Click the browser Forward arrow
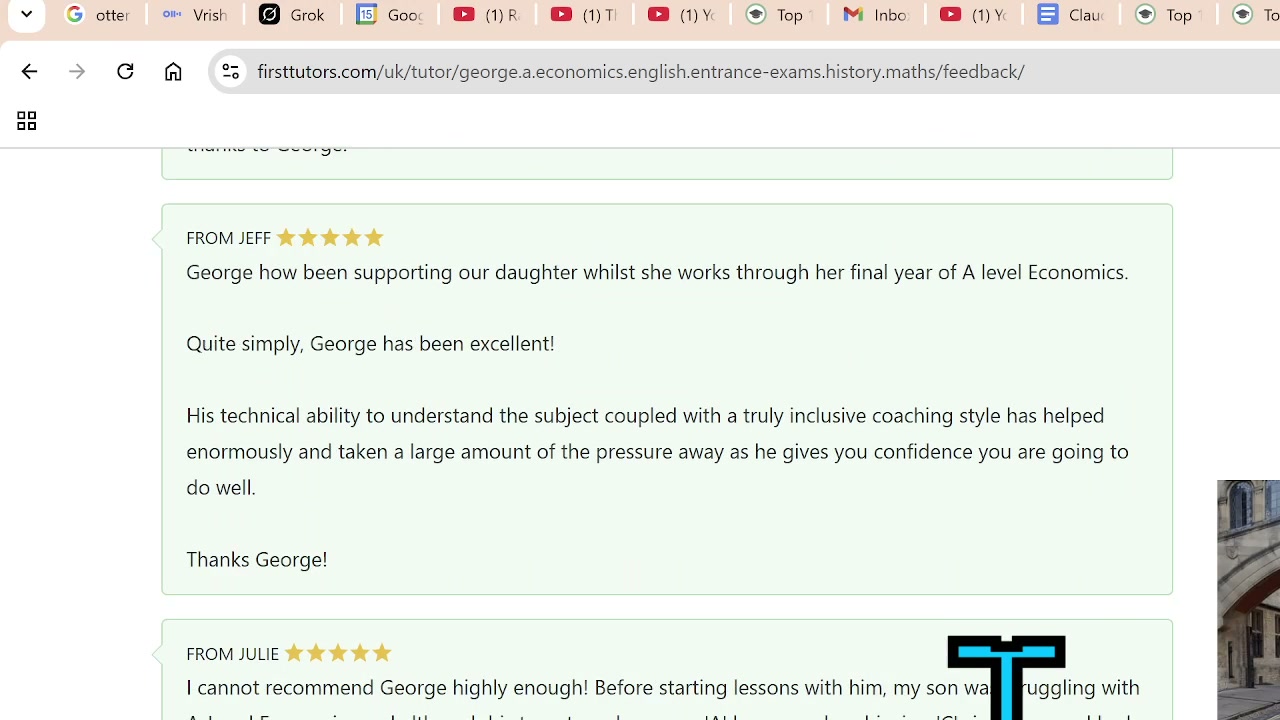This screenshot has height=720, width=1280. [77, 71]
